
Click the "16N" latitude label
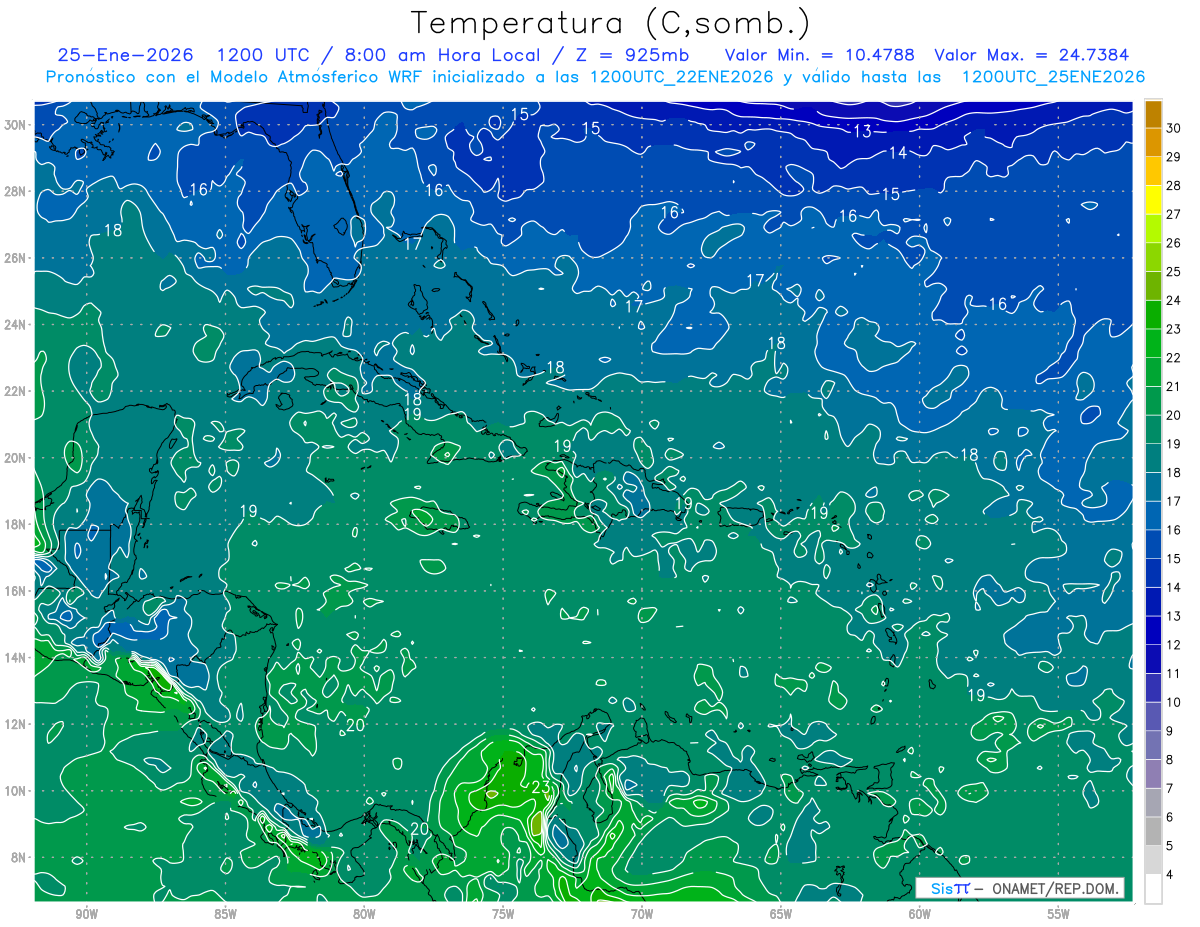click(x=17, y=591)
